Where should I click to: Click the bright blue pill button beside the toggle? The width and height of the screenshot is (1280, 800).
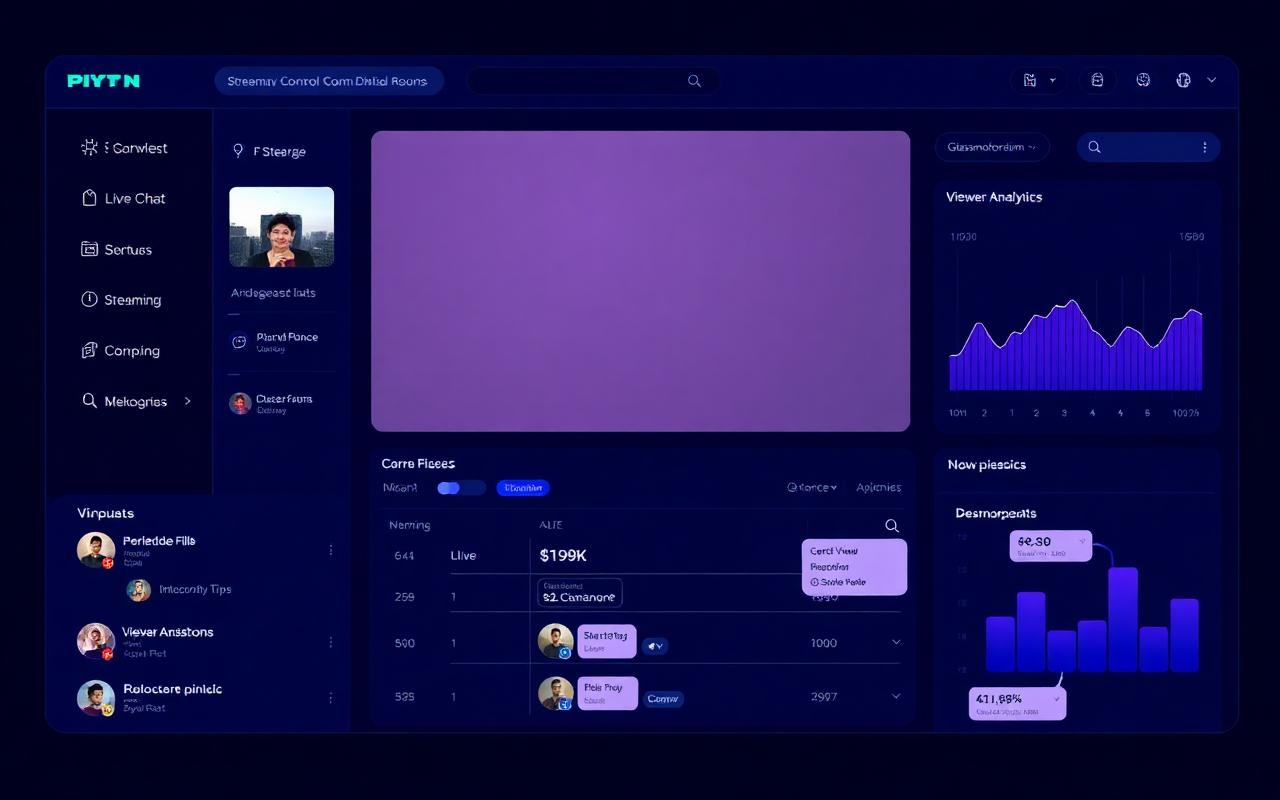tap(523, 488)
